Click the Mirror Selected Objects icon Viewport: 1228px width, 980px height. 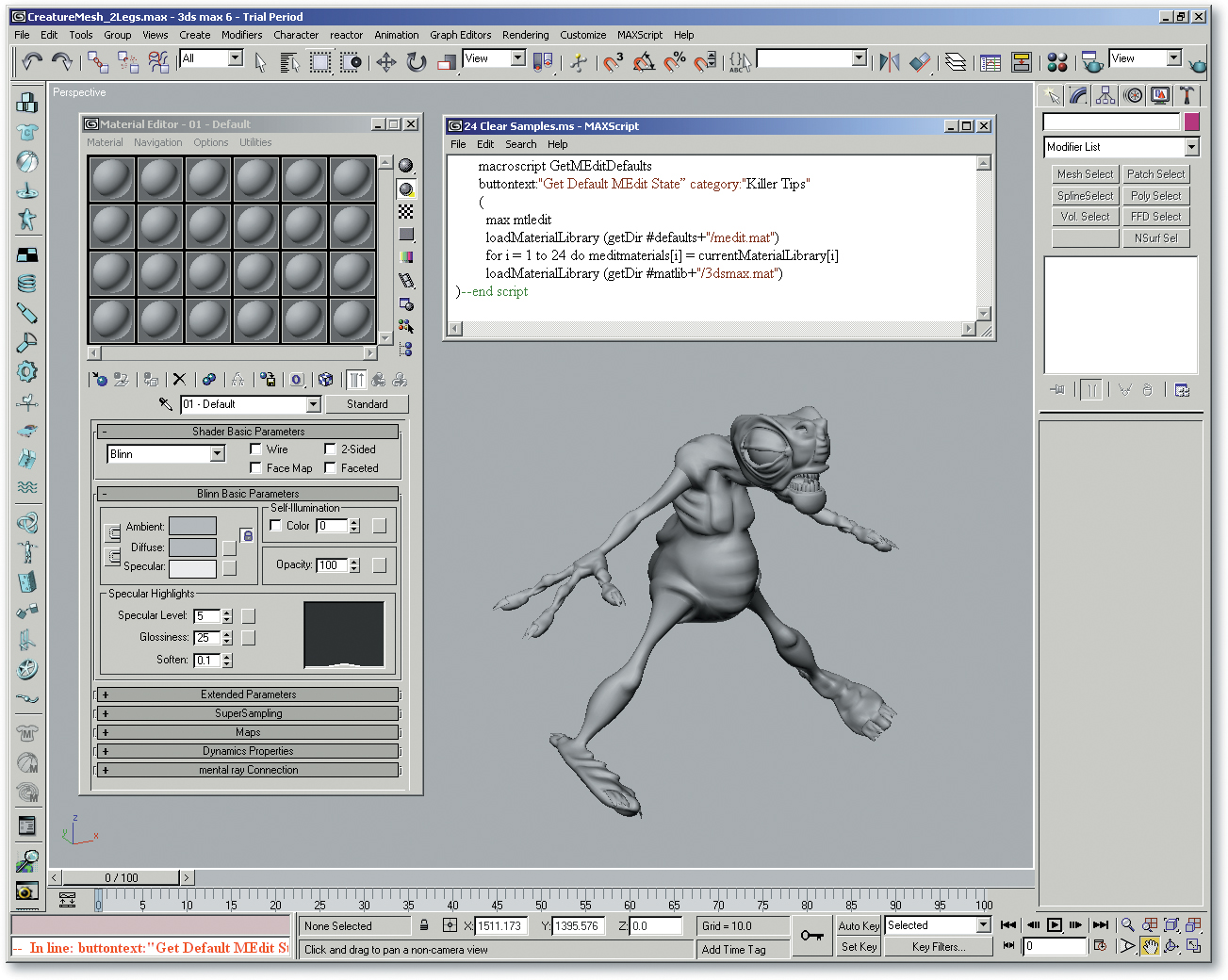point(889,62)
